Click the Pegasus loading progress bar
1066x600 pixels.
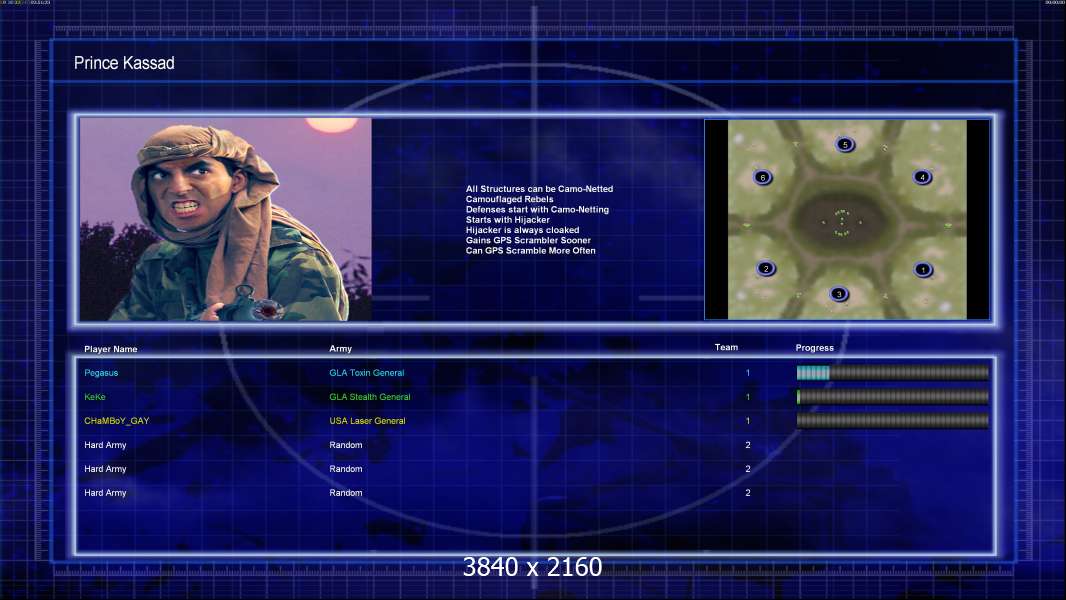[893, 372]
